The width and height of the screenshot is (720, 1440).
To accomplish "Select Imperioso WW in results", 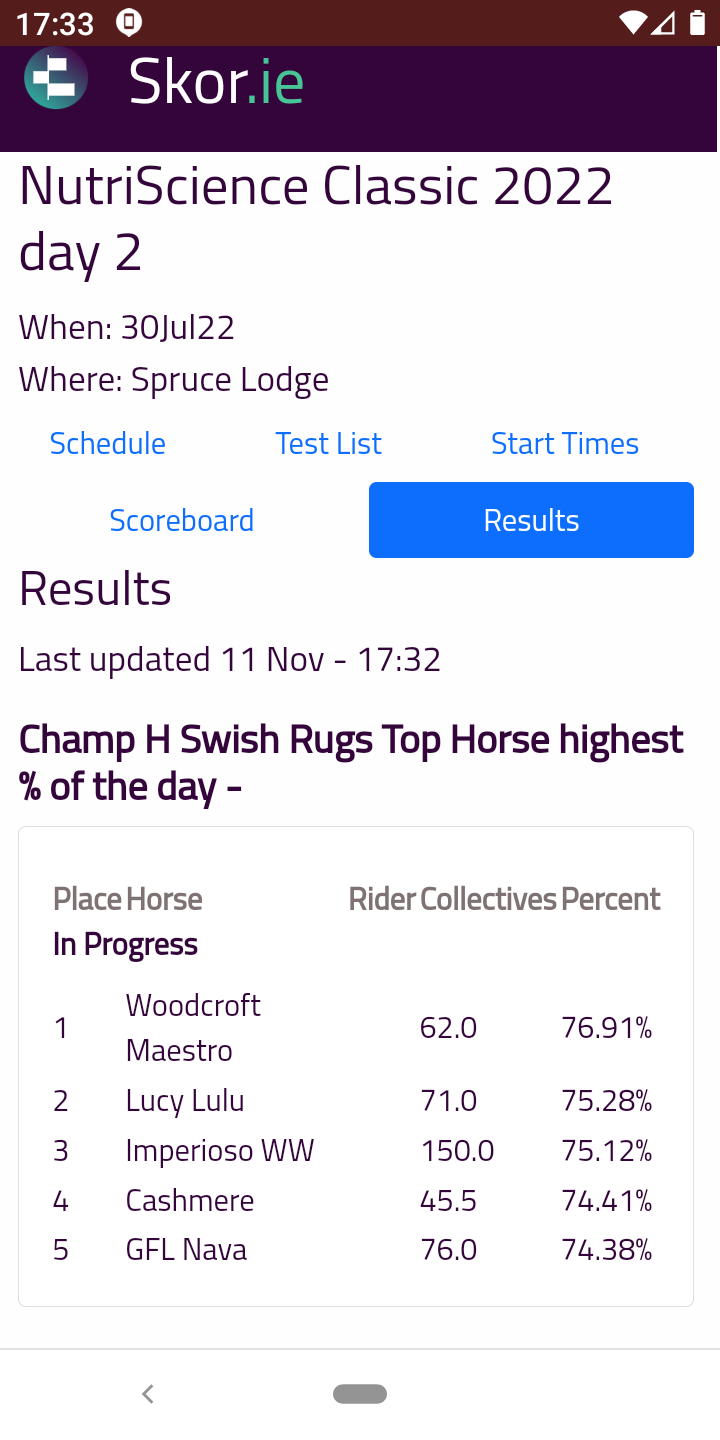I will click(x=220, y=1151).
